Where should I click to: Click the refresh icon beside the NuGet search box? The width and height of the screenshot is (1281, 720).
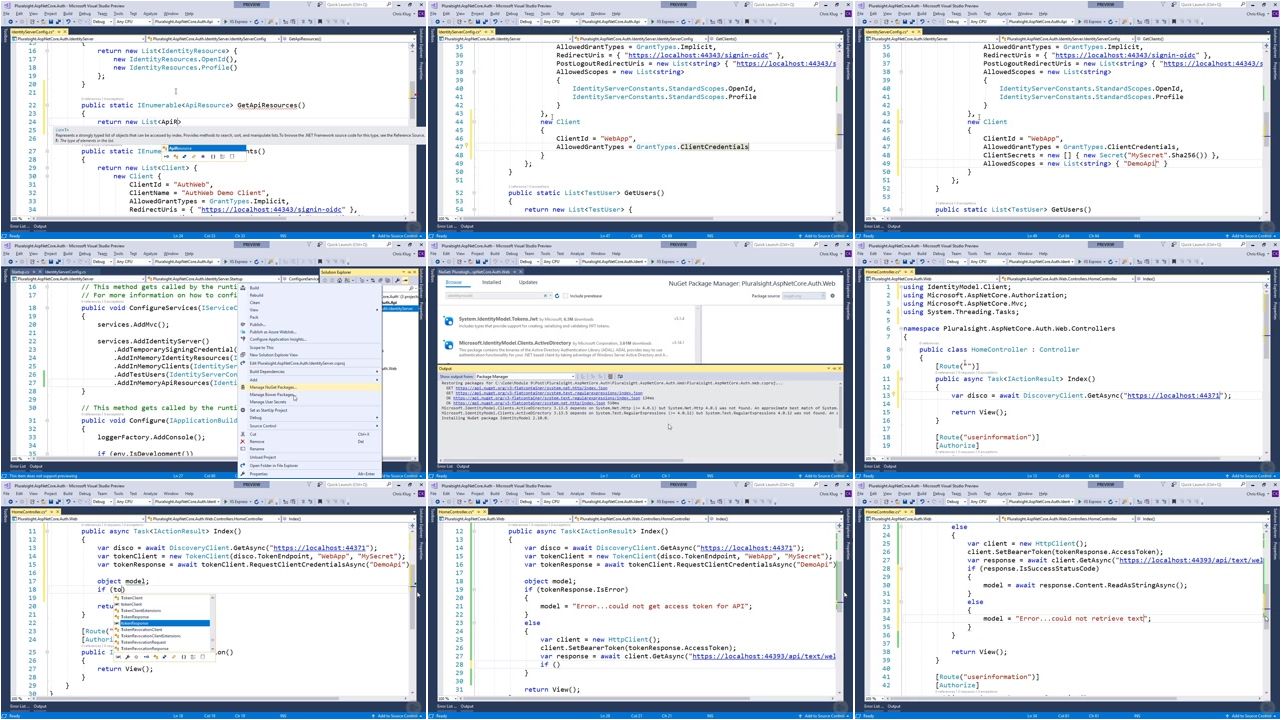pos(557,296)
